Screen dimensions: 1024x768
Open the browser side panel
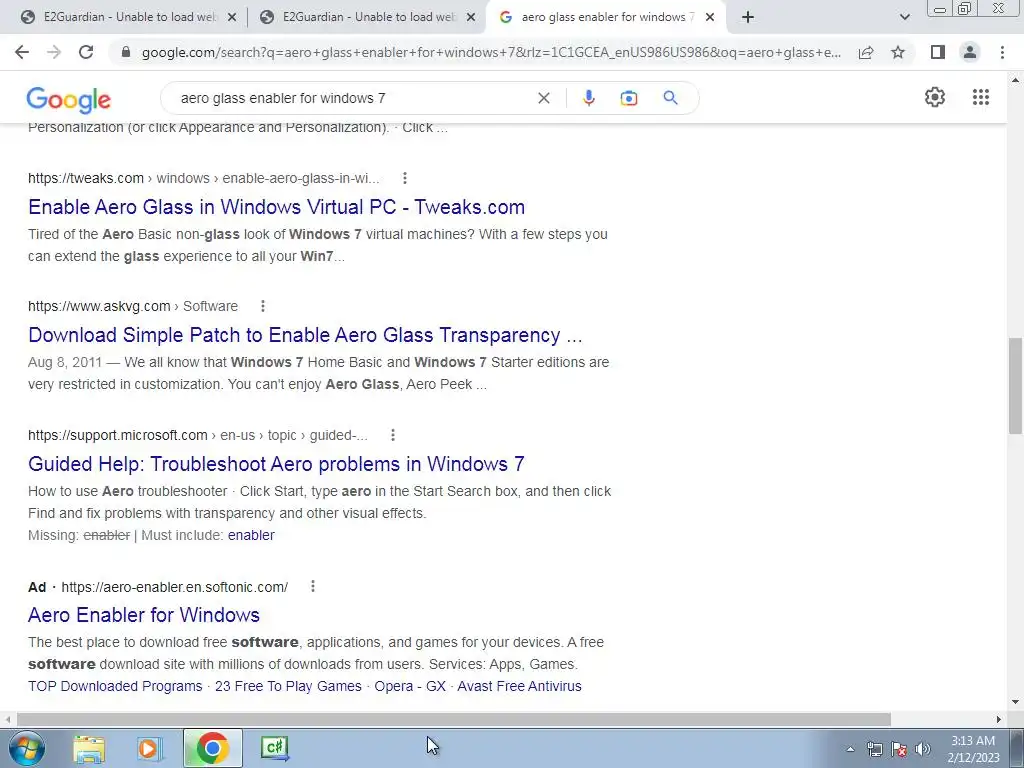[x=938, y=52]
